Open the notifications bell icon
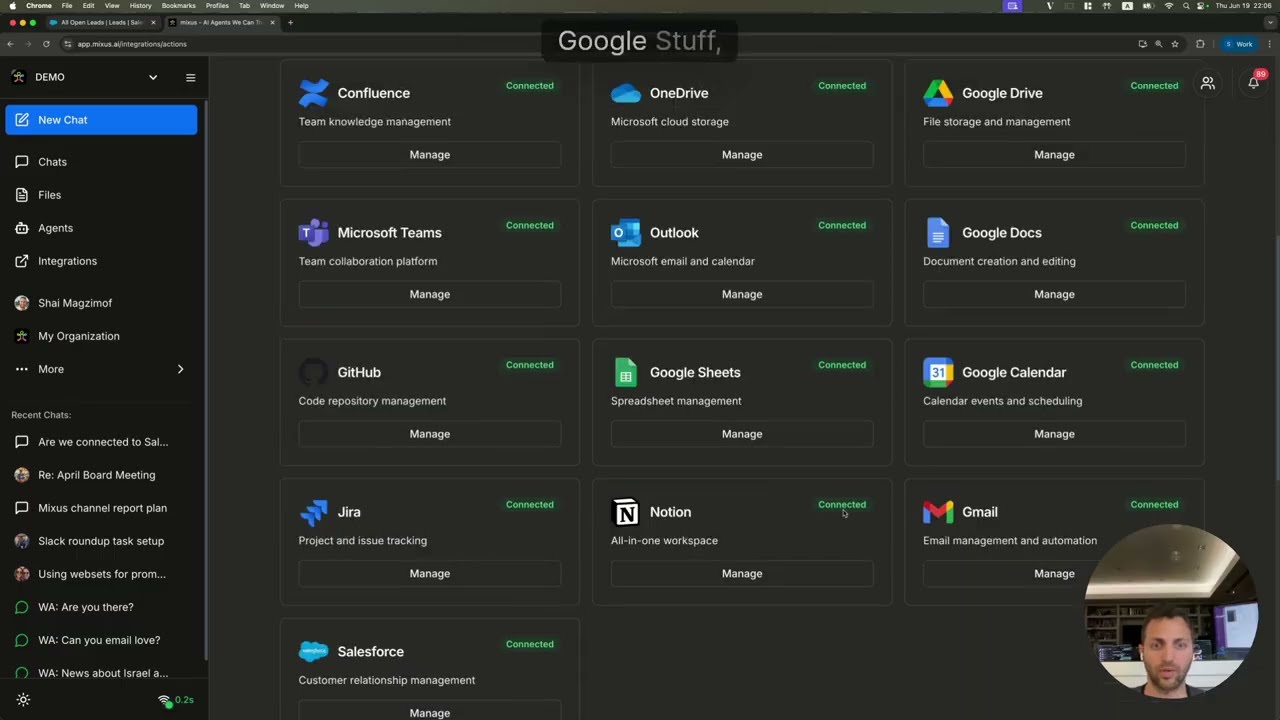This screenshot has width=1280, height=720. [1253, 83]
